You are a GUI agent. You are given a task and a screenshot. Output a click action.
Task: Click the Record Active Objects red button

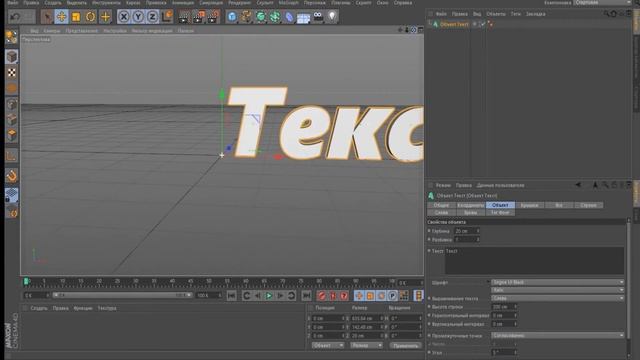(322, 296)
